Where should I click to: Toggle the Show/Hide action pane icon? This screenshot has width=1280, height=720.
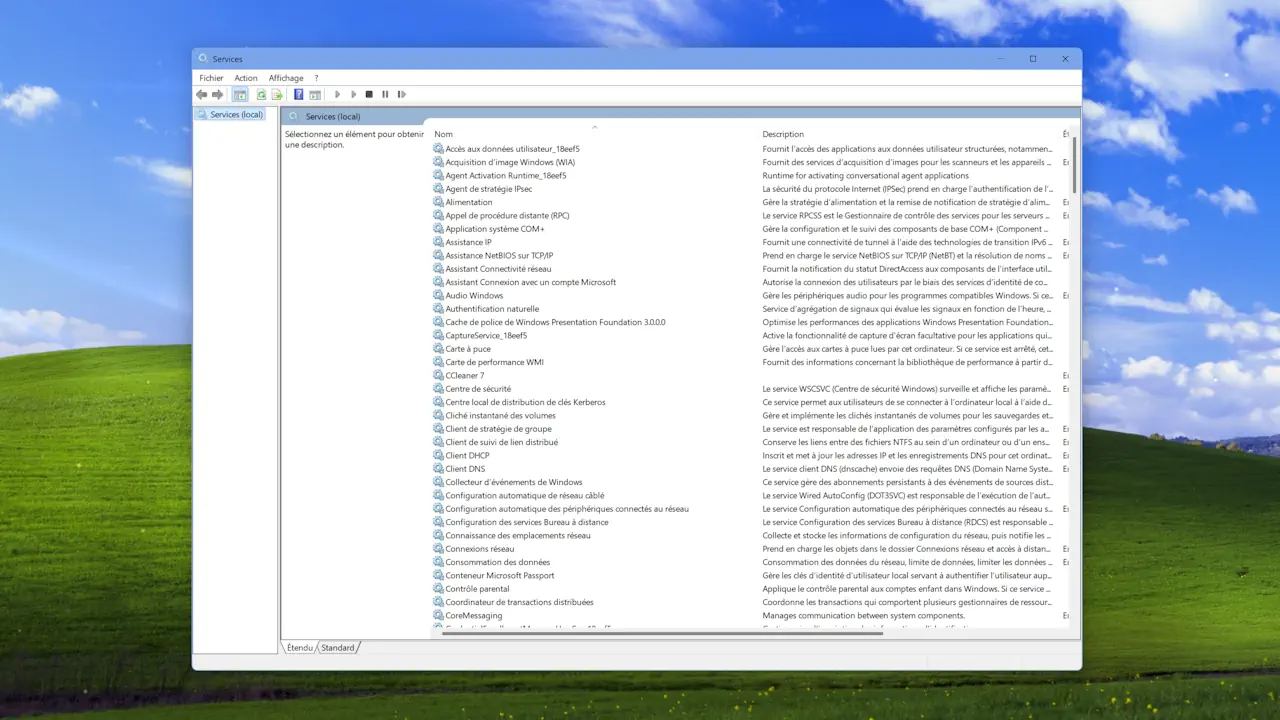coord(315,94)
